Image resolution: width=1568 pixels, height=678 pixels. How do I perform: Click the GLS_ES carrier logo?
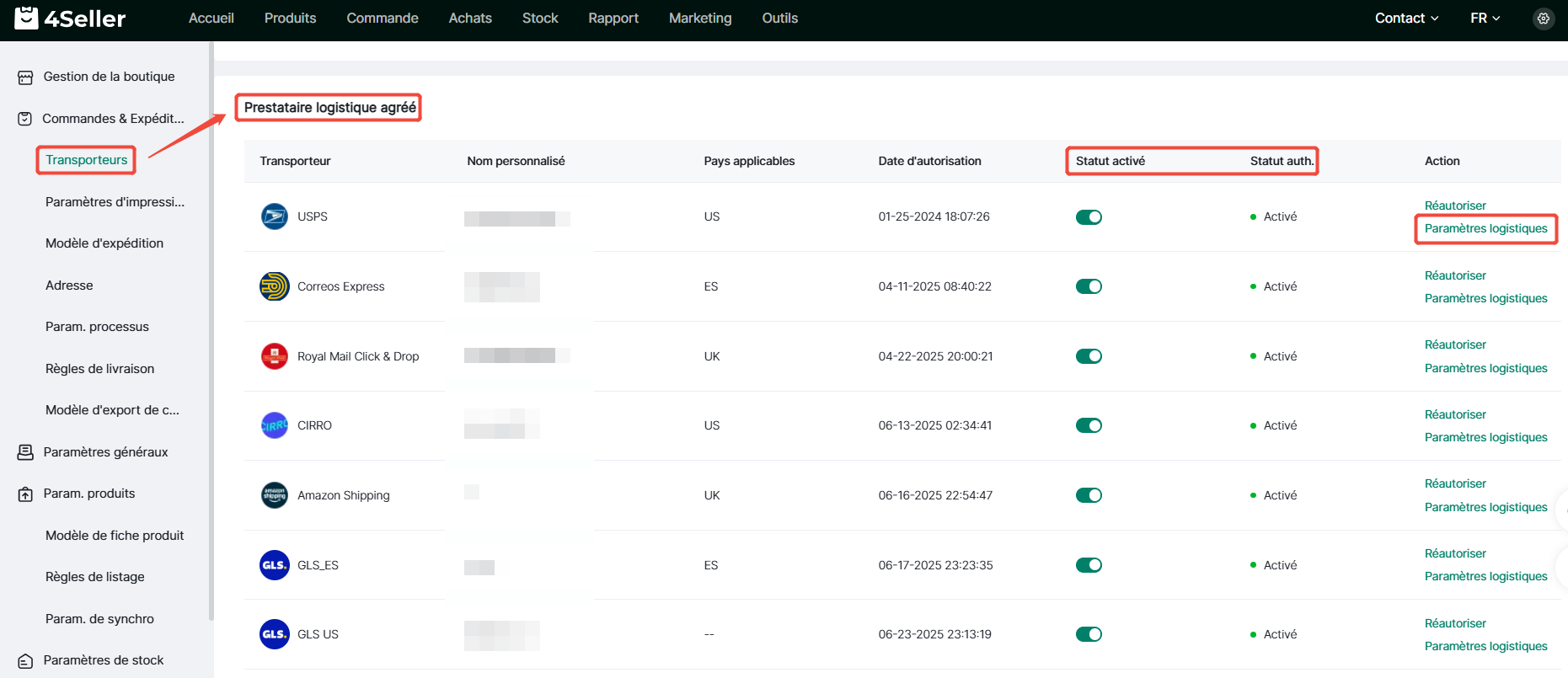pos(275,565)
